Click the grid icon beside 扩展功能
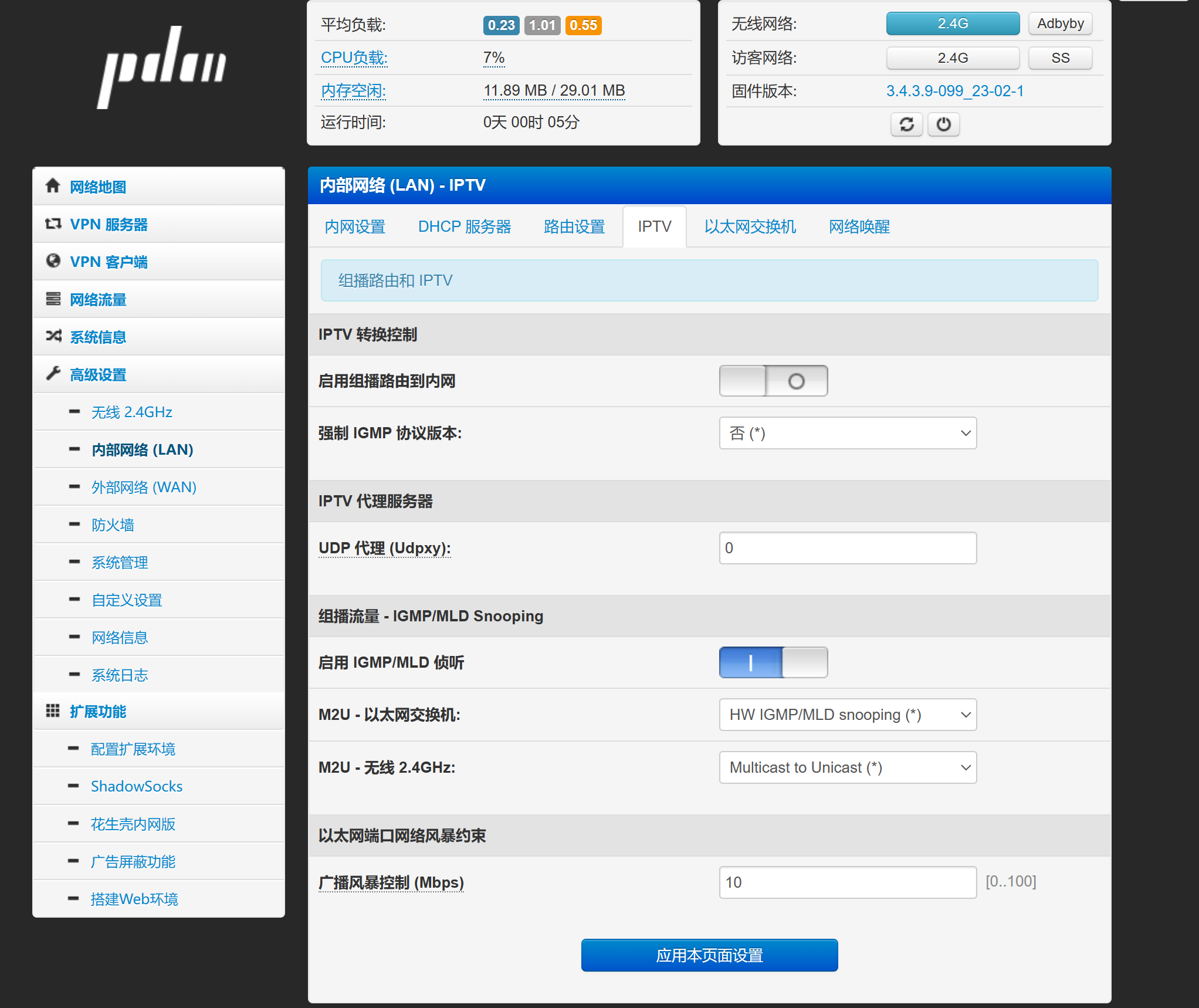Image resolution: width=1199 pixels, height=1008 pixels. [53, 711]
